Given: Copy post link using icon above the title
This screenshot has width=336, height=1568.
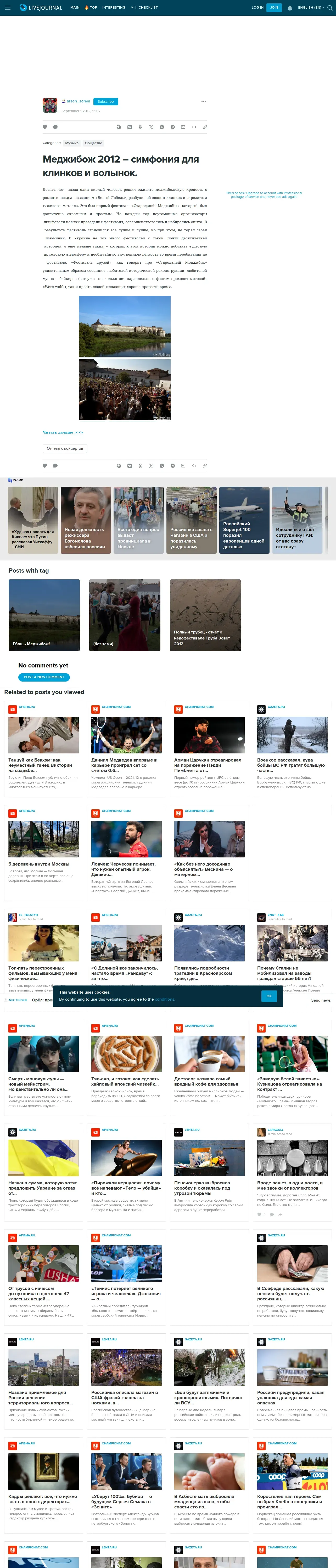Looking at the screenshot, I should coord(204,127).
